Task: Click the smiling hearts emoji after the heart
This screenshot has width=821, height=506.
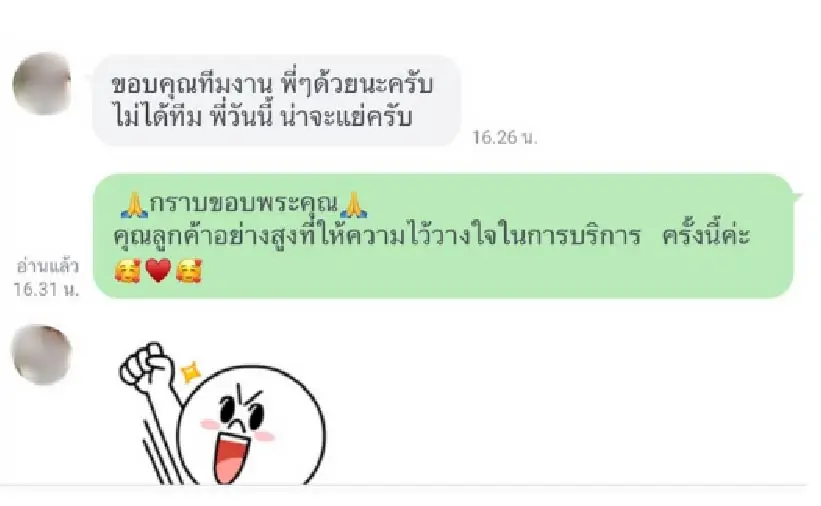Action: [x=189, y=271]
